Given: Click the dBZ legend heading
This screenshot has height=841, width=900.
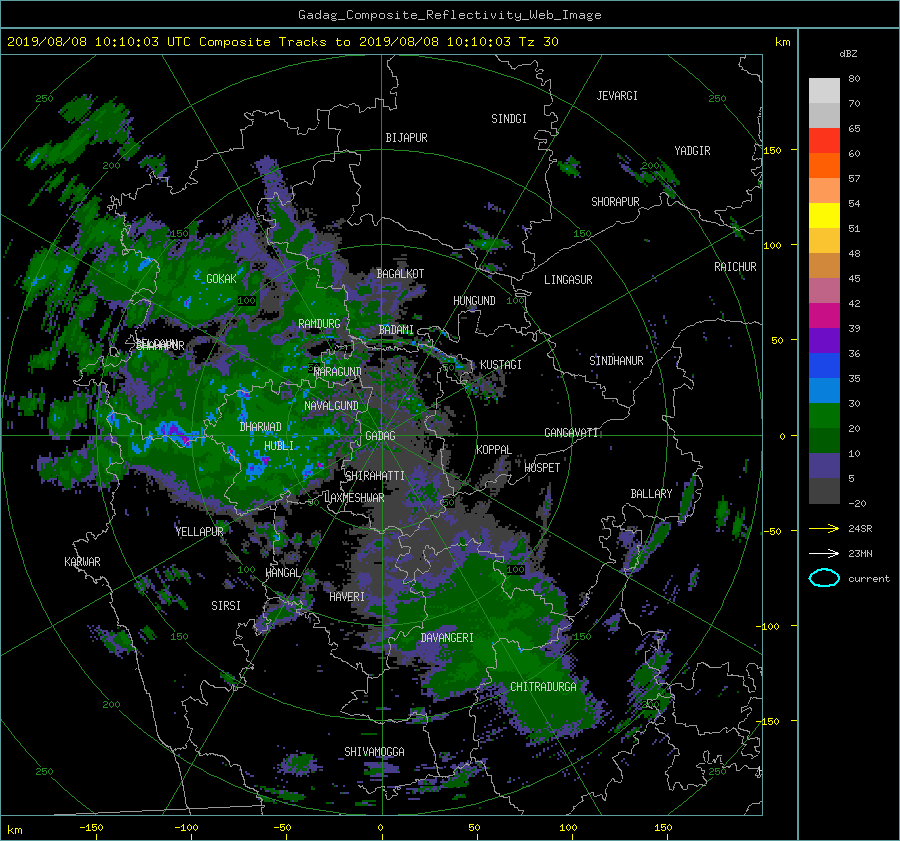Looking at the screenshot, I should (848, 53).
